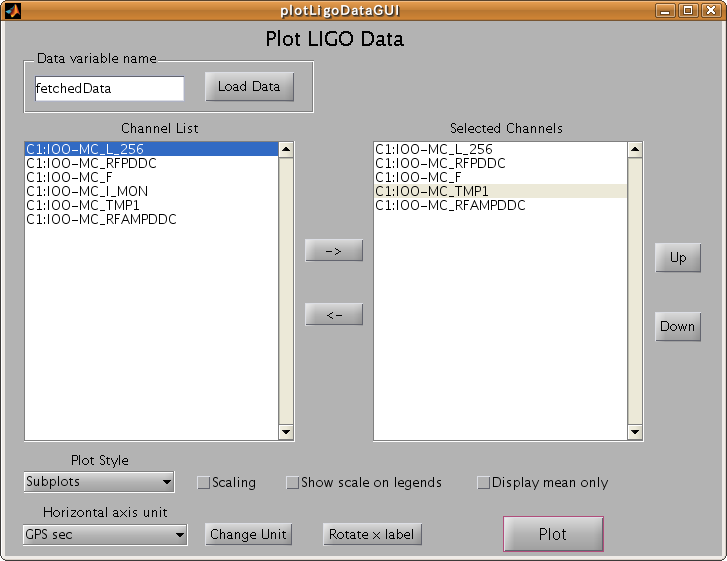This screenshot has width=727, height=561.
Task: Minimize the plotLigoDataGUI window
Action: (665, 10)
